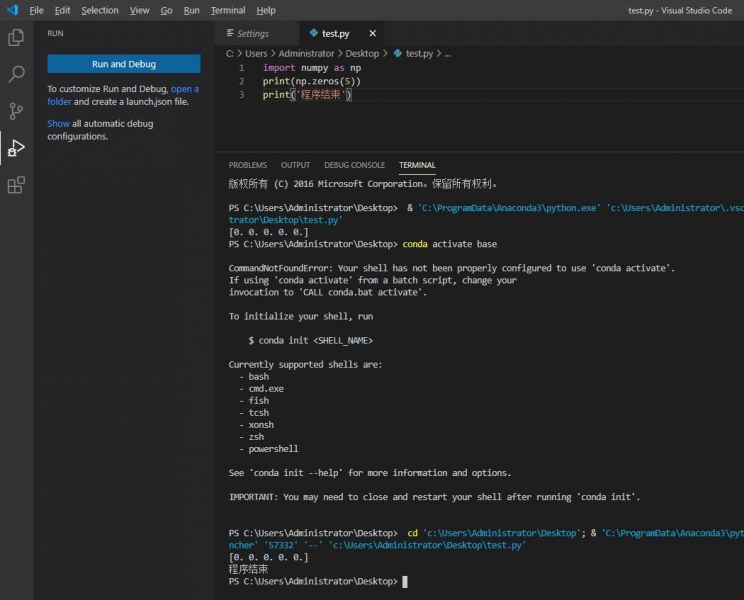Click the '程序结束' terminal output line

248,569
